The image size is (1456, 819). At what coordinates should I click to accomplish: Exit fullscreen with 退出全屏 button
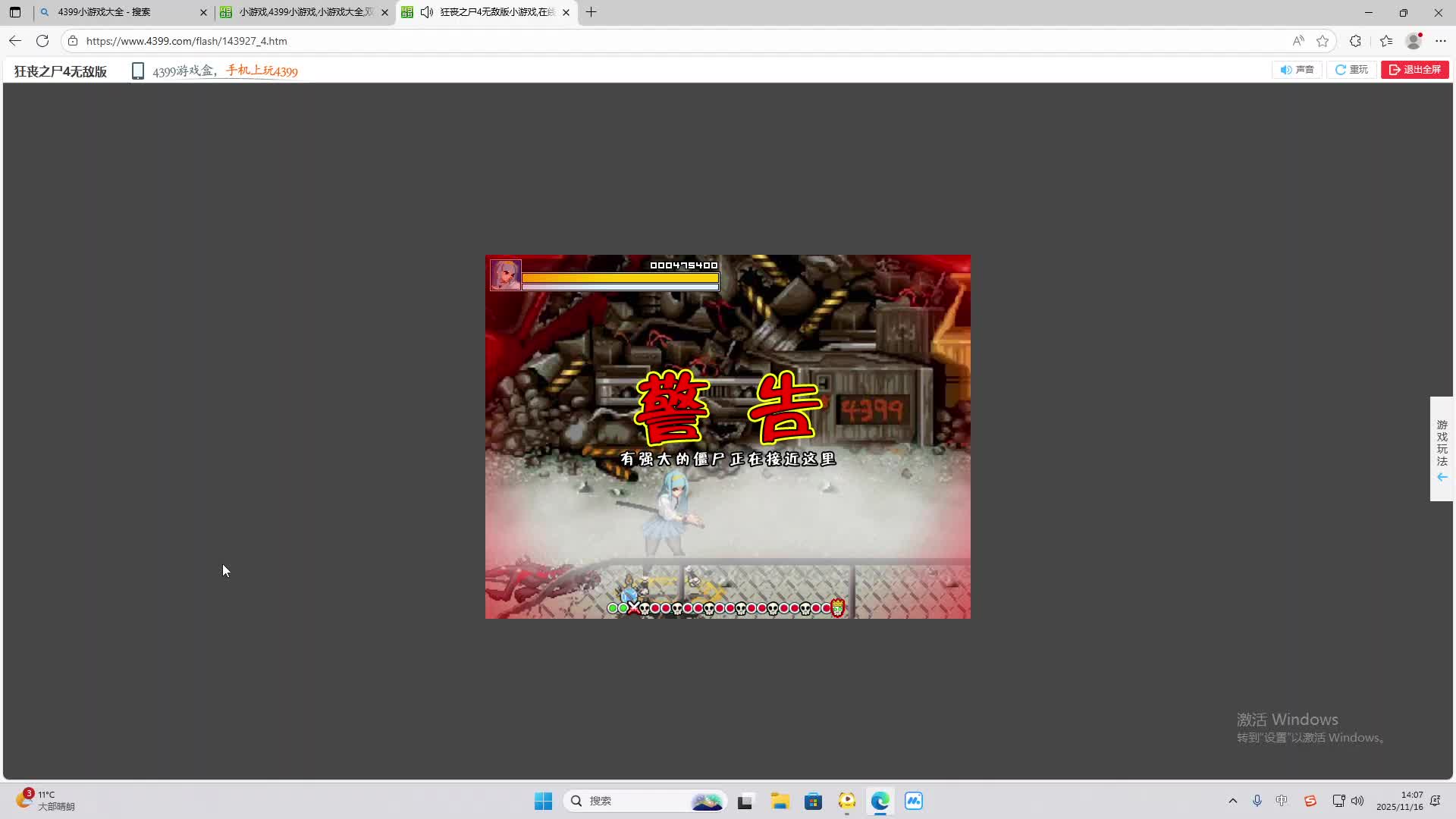1414,70
